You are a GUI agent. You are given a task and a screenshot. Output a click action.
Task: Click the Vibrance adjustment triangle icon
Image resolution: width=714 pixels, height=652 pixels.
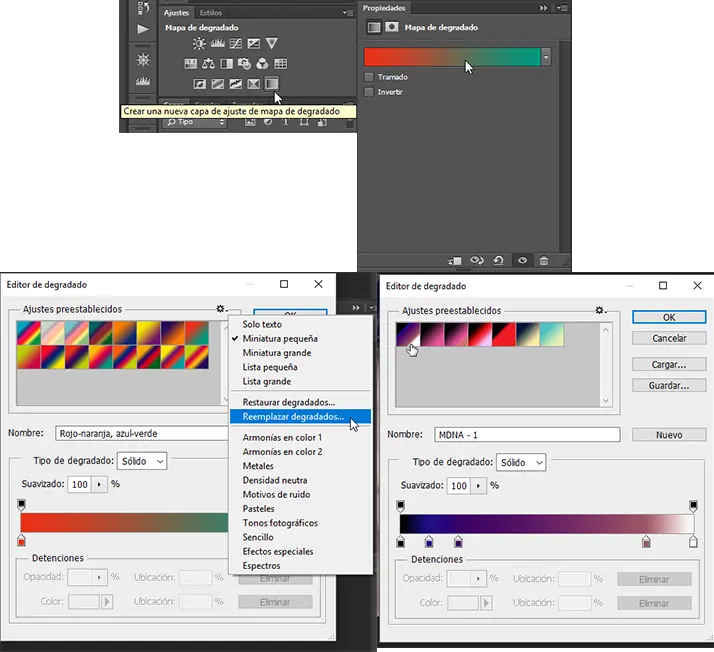click(x=271, y=43)
